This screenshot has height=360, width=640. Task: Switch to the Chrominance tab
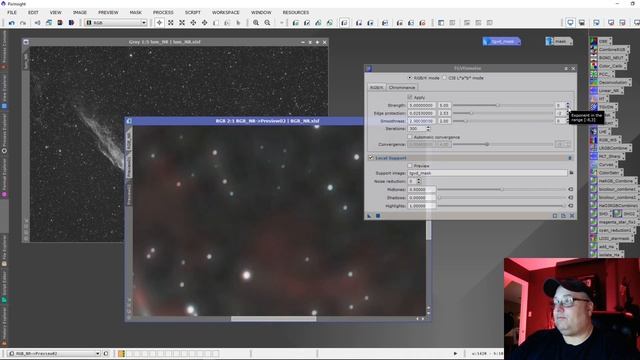[x=402, y=87]
